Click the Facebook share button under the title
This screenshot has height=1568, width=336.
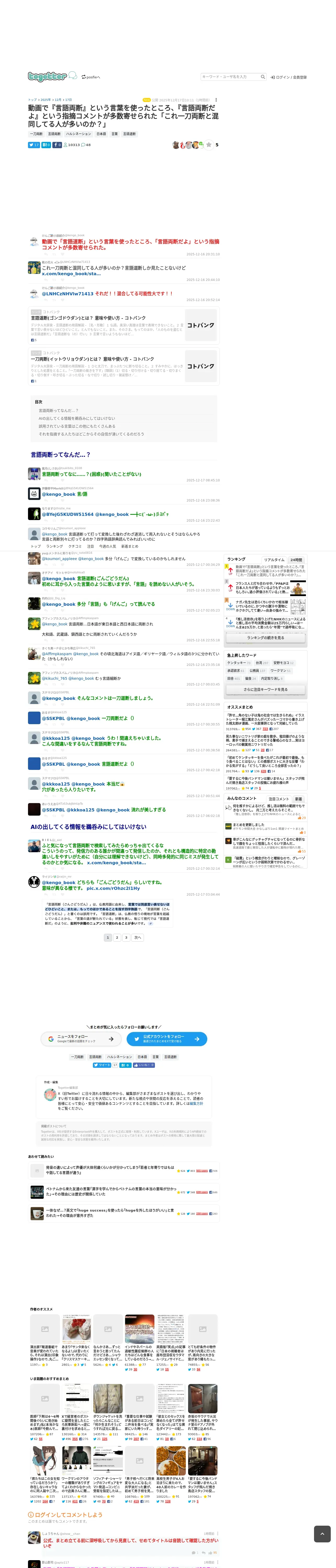tap(57, 145)
